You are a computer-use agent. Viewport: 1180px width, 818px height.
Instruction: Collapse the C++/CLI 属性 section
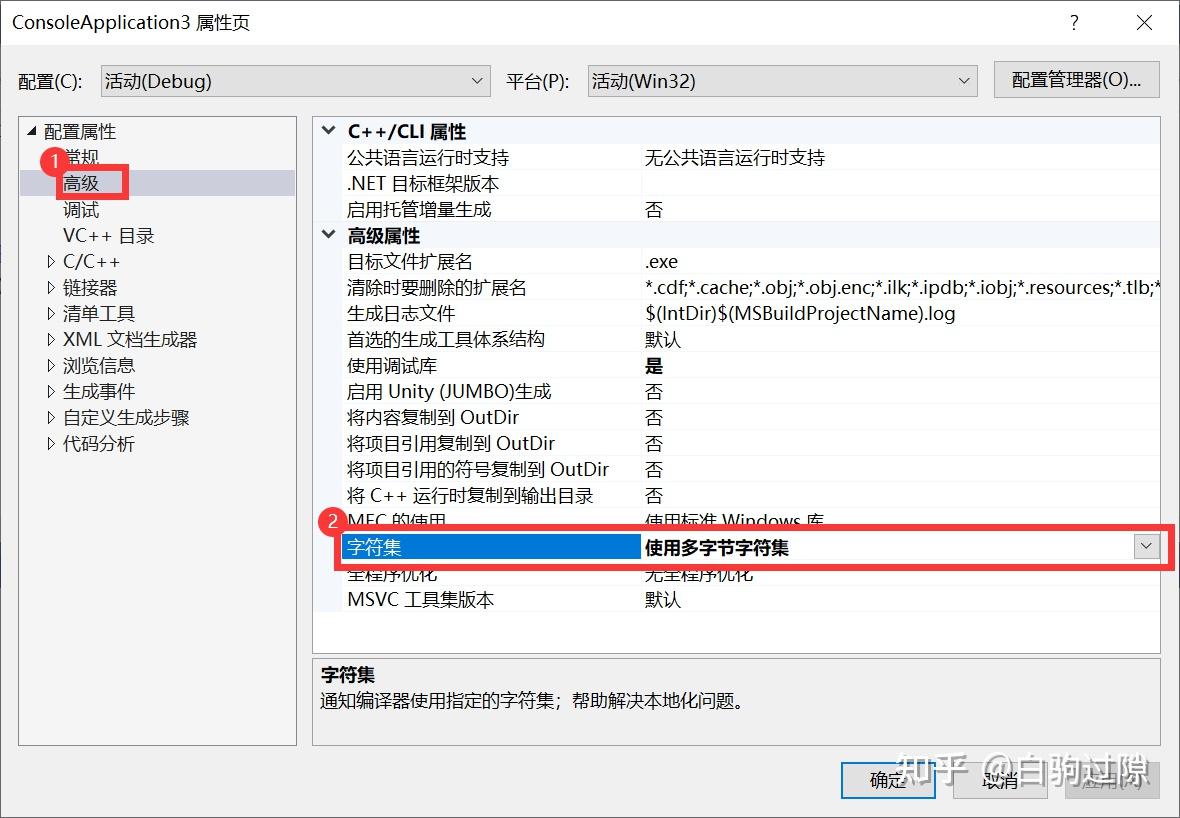328,131
